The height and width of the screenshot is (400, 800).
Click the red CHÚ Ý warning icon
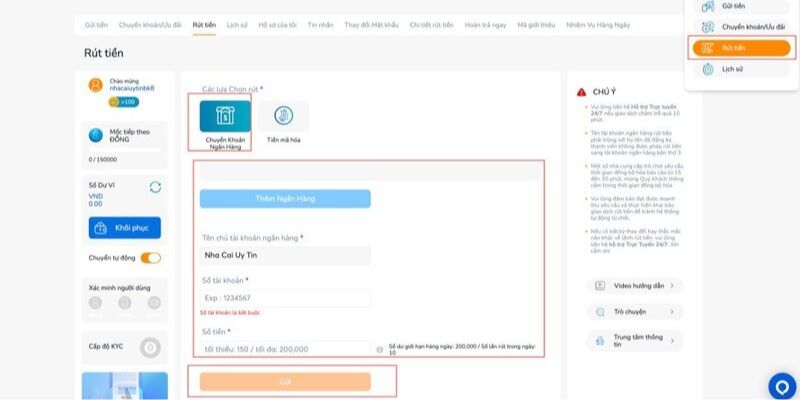click(582, 92)
